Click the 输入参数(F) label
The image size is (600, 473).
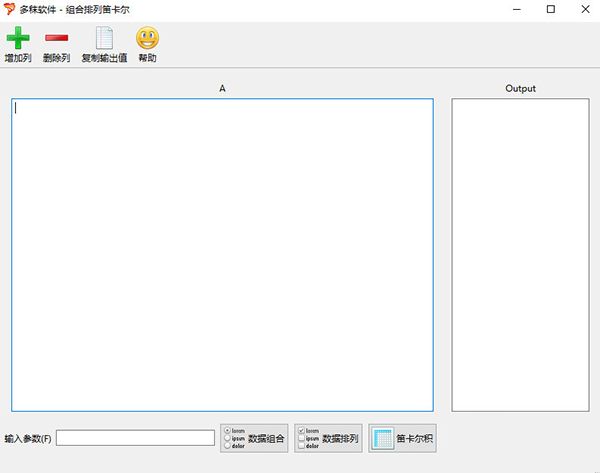(x=28, y=438)
